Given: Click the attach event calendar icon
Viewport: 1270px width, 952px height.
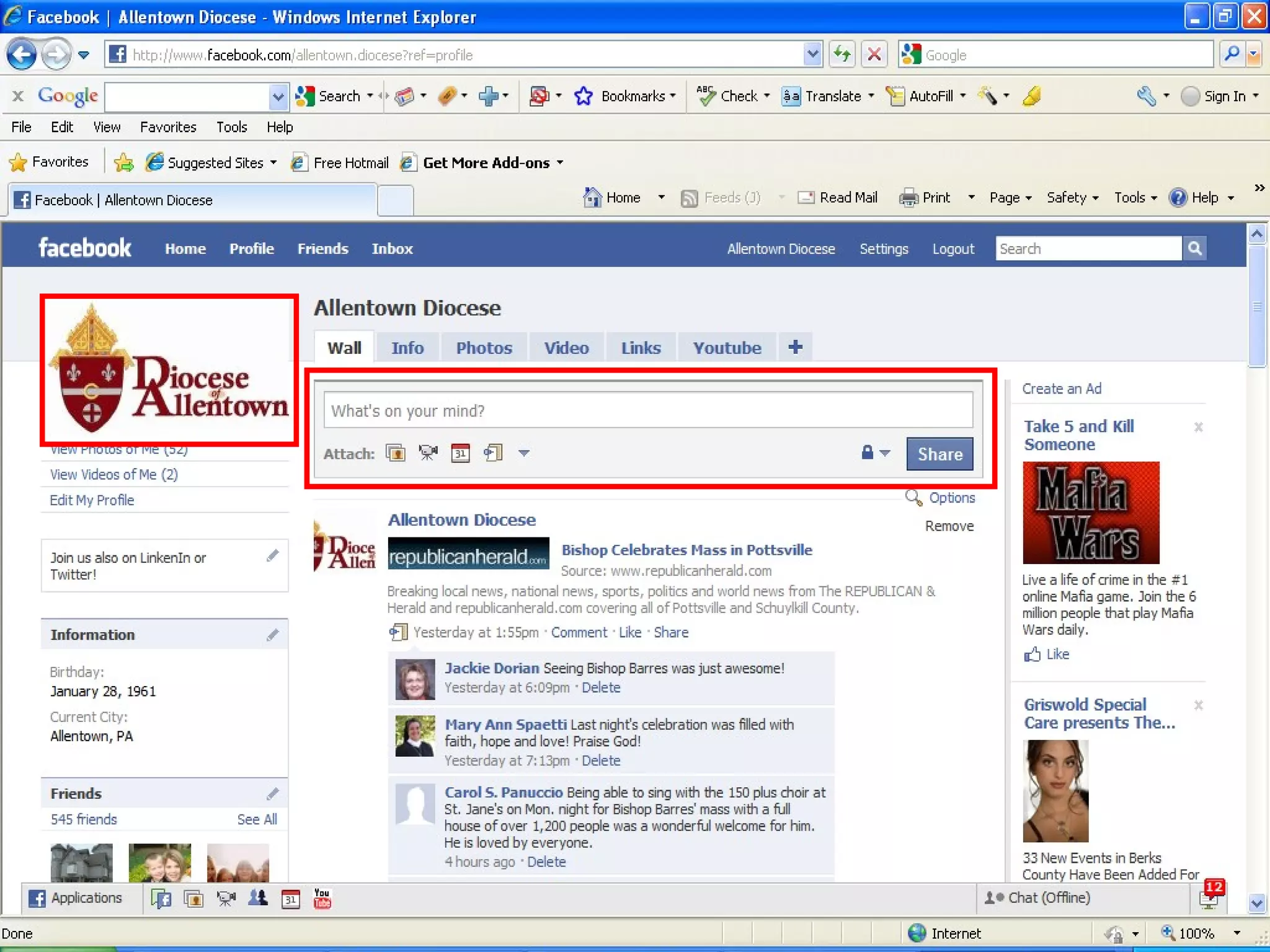Looking at the screenshot, I should point(460,453).
